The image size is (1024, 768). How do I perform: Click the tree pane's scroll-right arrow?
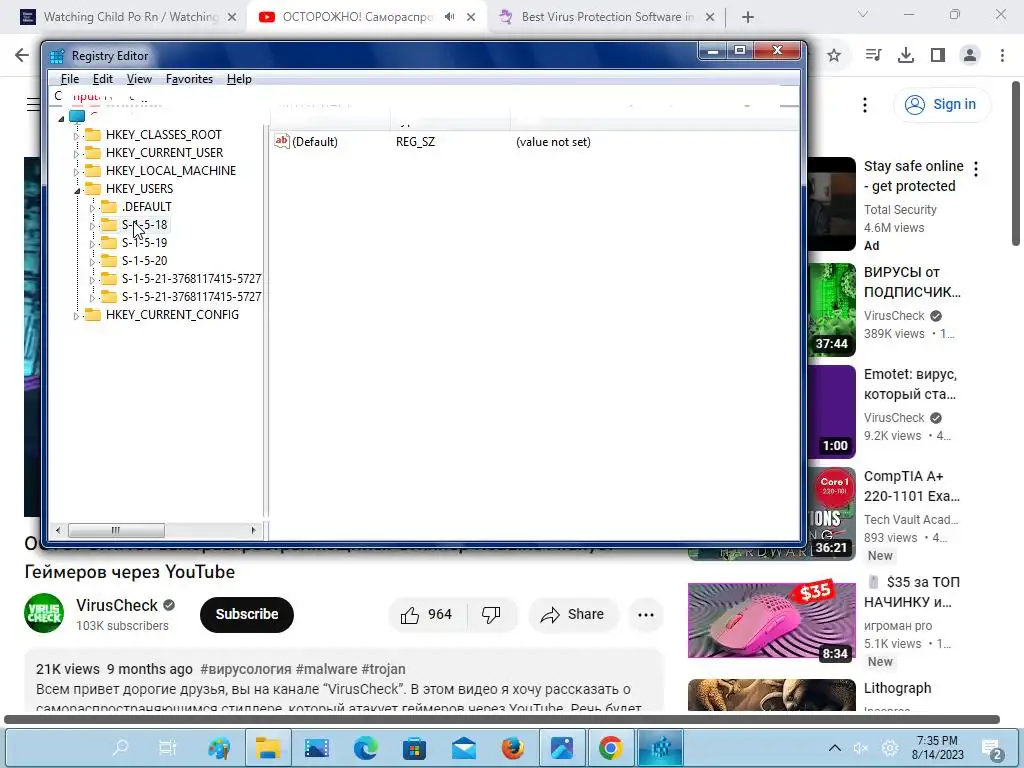pyautogui.click(x=253, y=530)
